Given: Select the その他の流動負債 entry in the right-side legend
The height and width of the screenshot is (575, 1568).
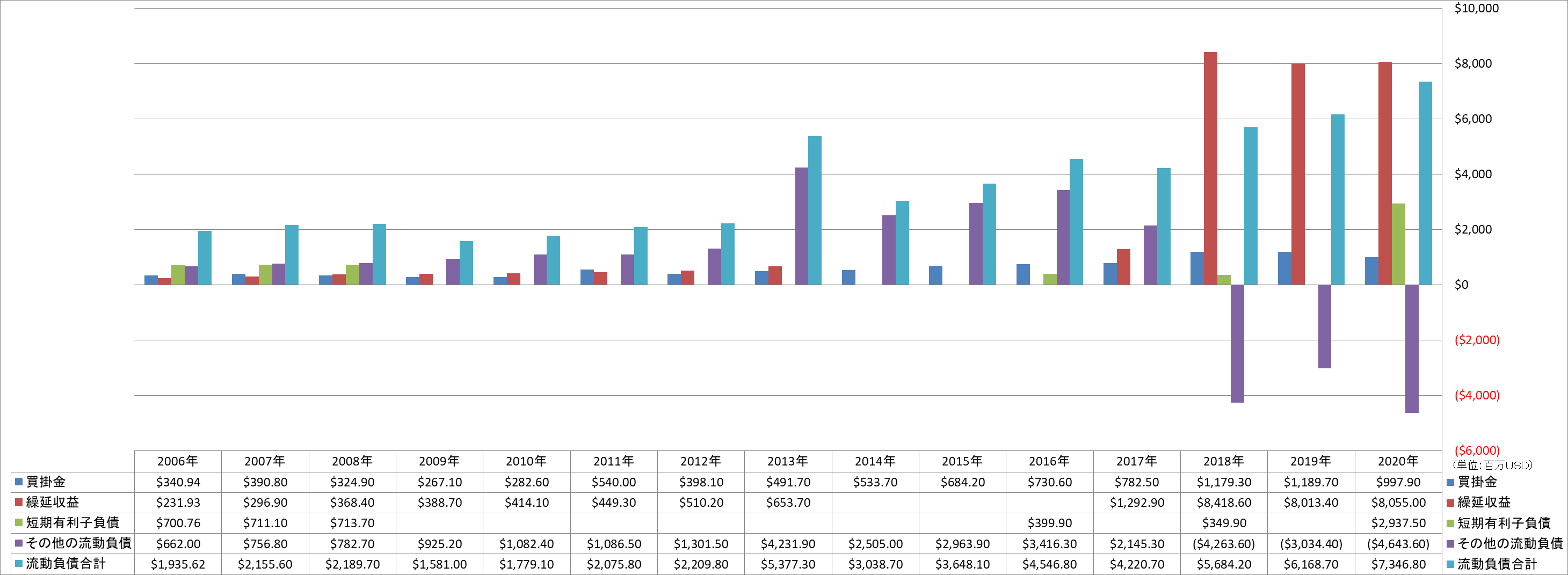Looking at the screenshot, I should point(1505,543).
